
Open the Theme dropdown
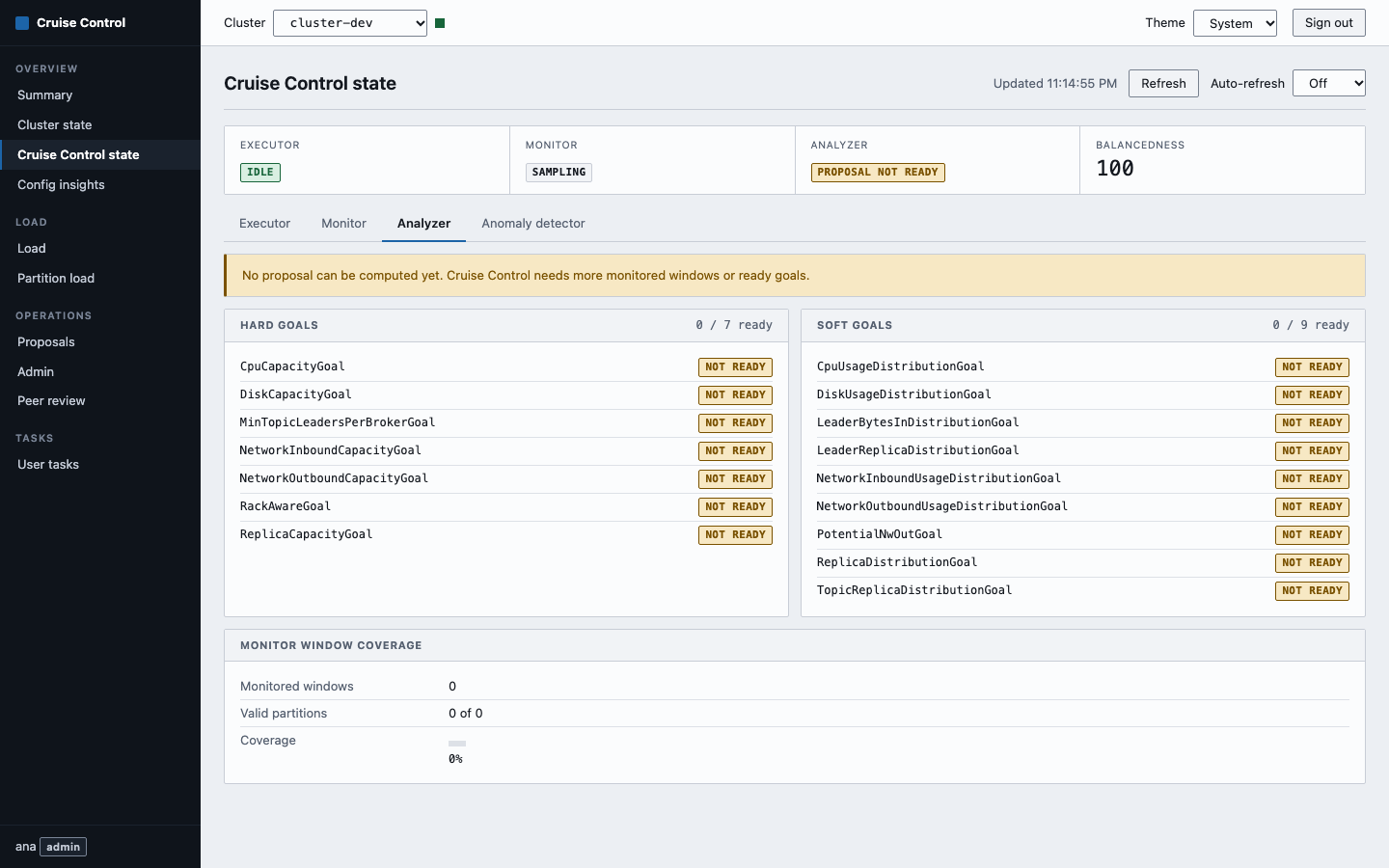click(1235, 23)
